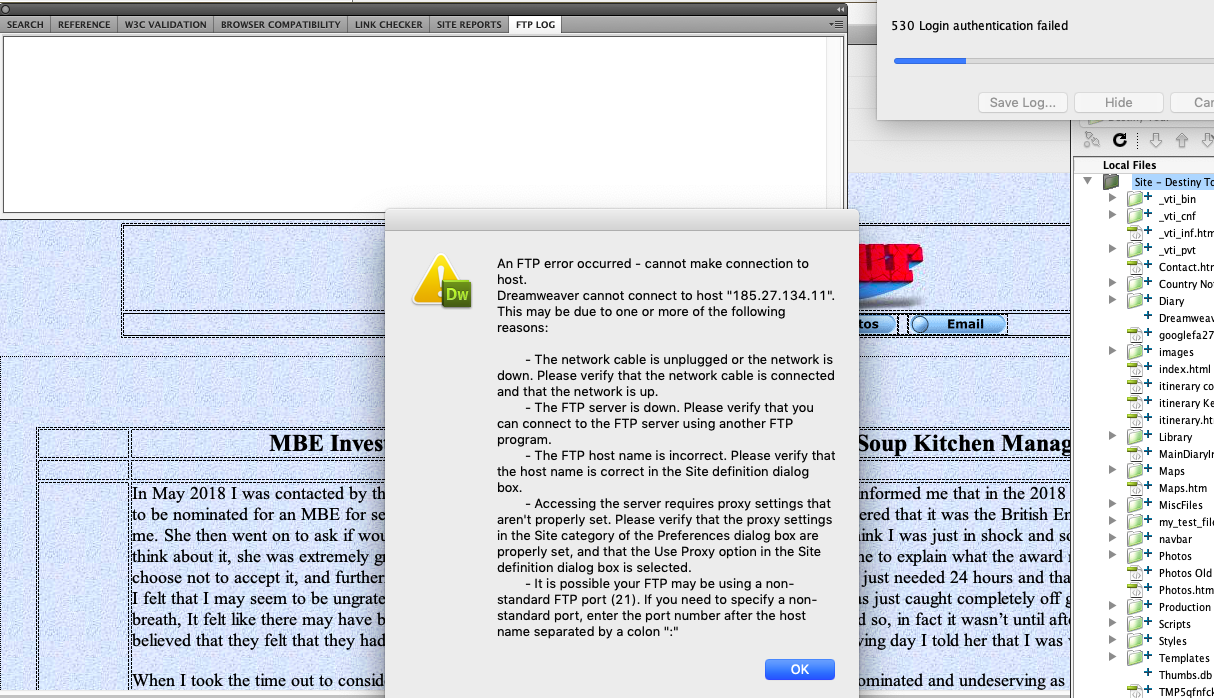
Task: Open the W3C Validation tab
Action: tap(164, 24)
